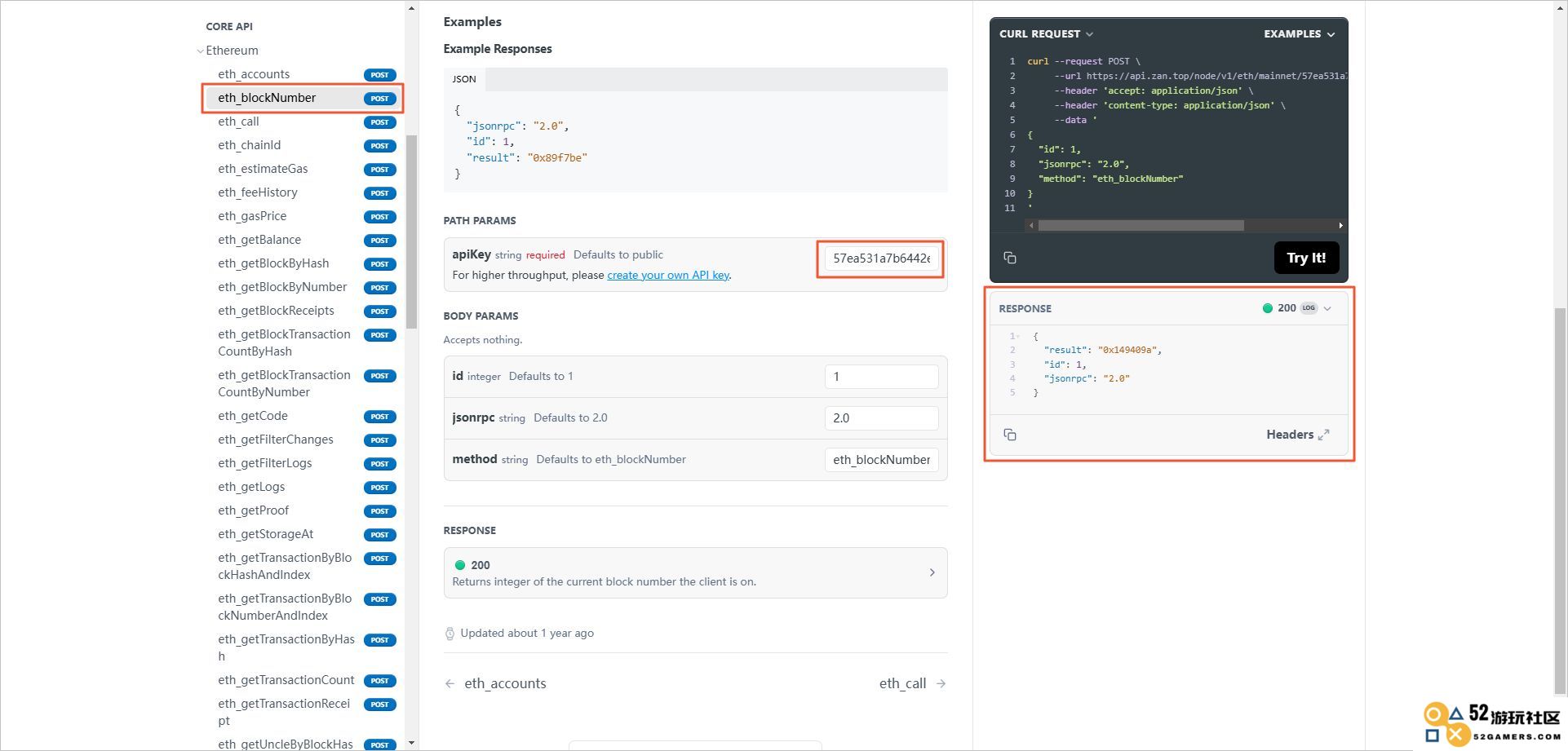Image resolution: width=1568 pixels, height=751 pixels.
Task: Open eth_gasPrice in sidebar
Action: coord(302,216)
